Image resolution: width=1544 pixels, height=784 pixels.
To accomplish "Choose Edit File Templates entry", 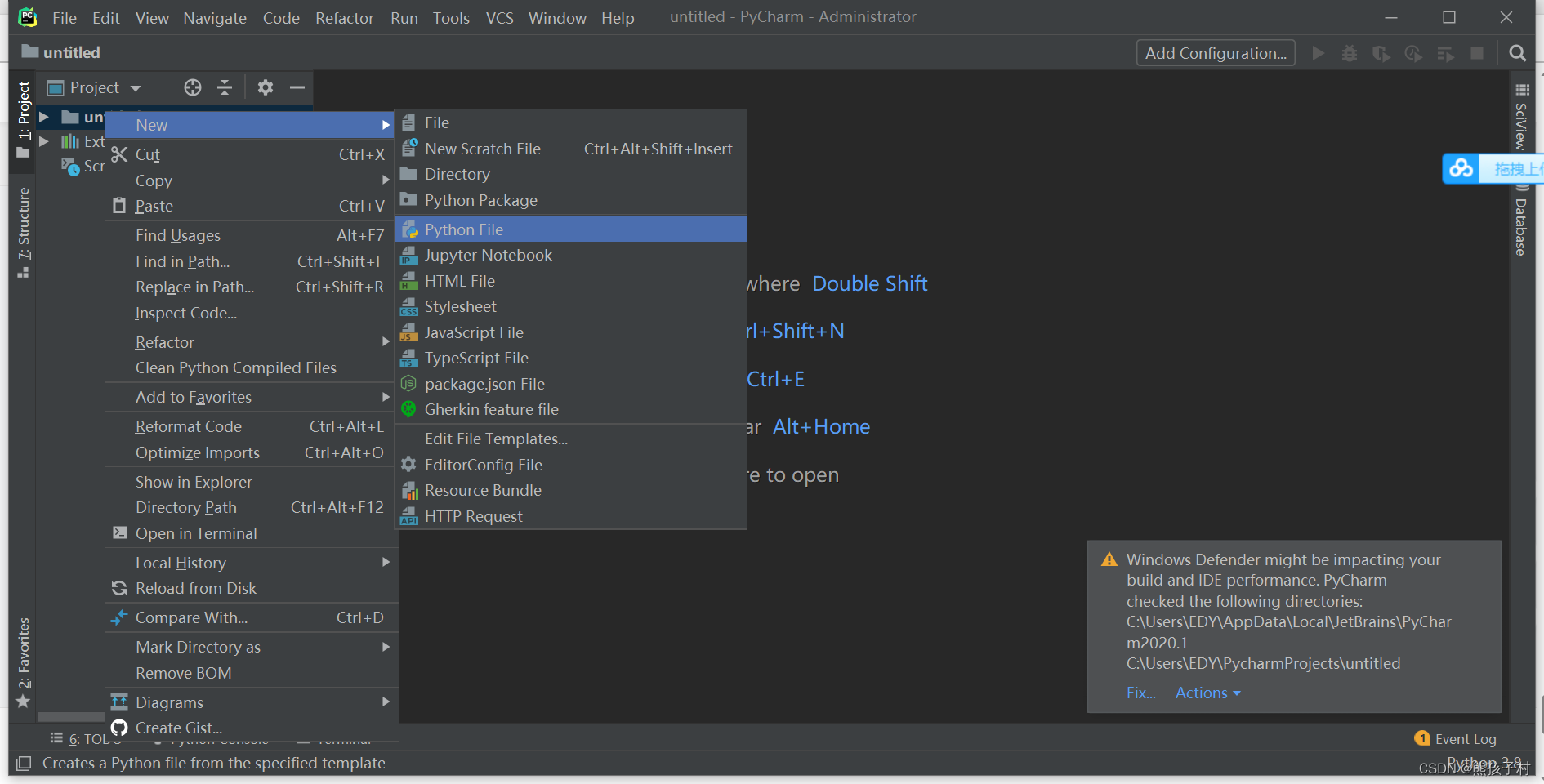I will tap(570, 439).
